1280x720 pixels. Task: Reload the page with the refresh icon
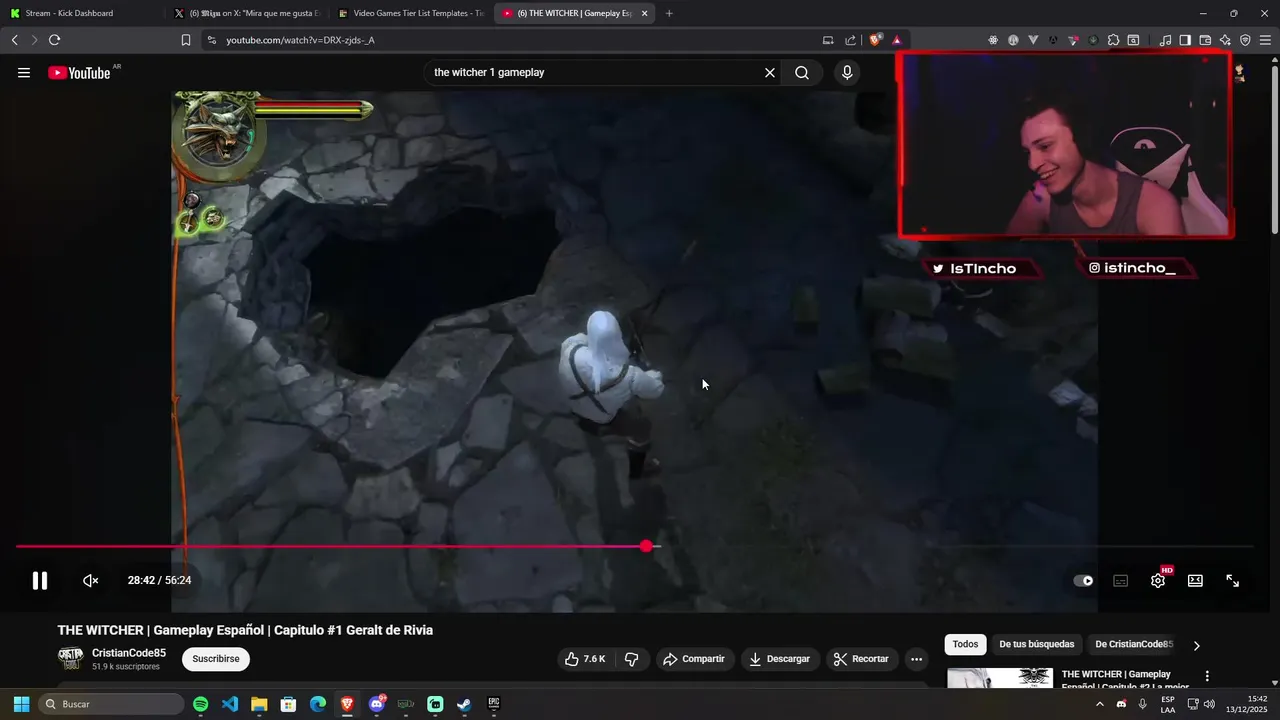[54, 40]
